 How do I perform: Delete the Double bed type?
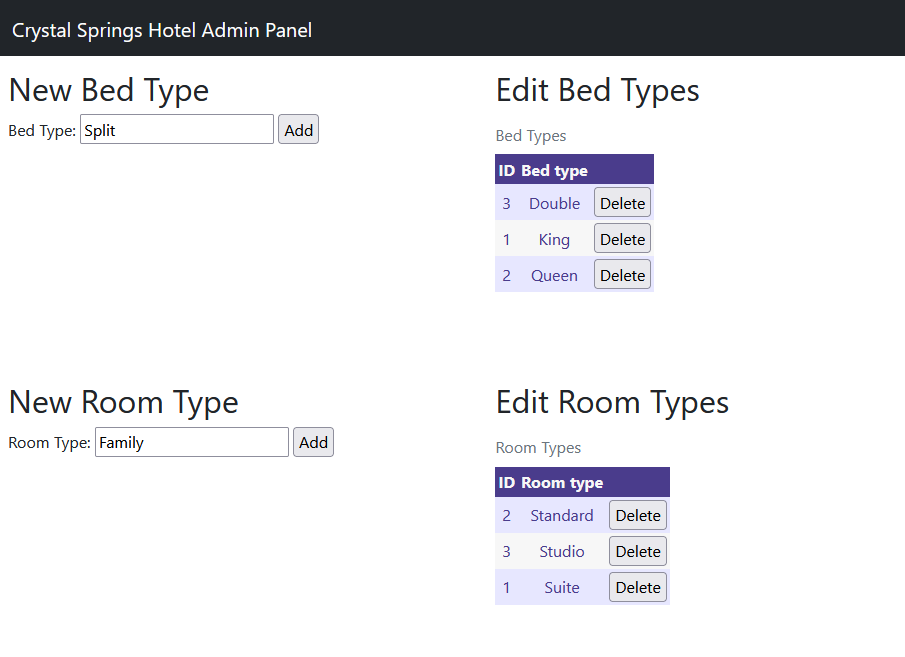point(622,203)
